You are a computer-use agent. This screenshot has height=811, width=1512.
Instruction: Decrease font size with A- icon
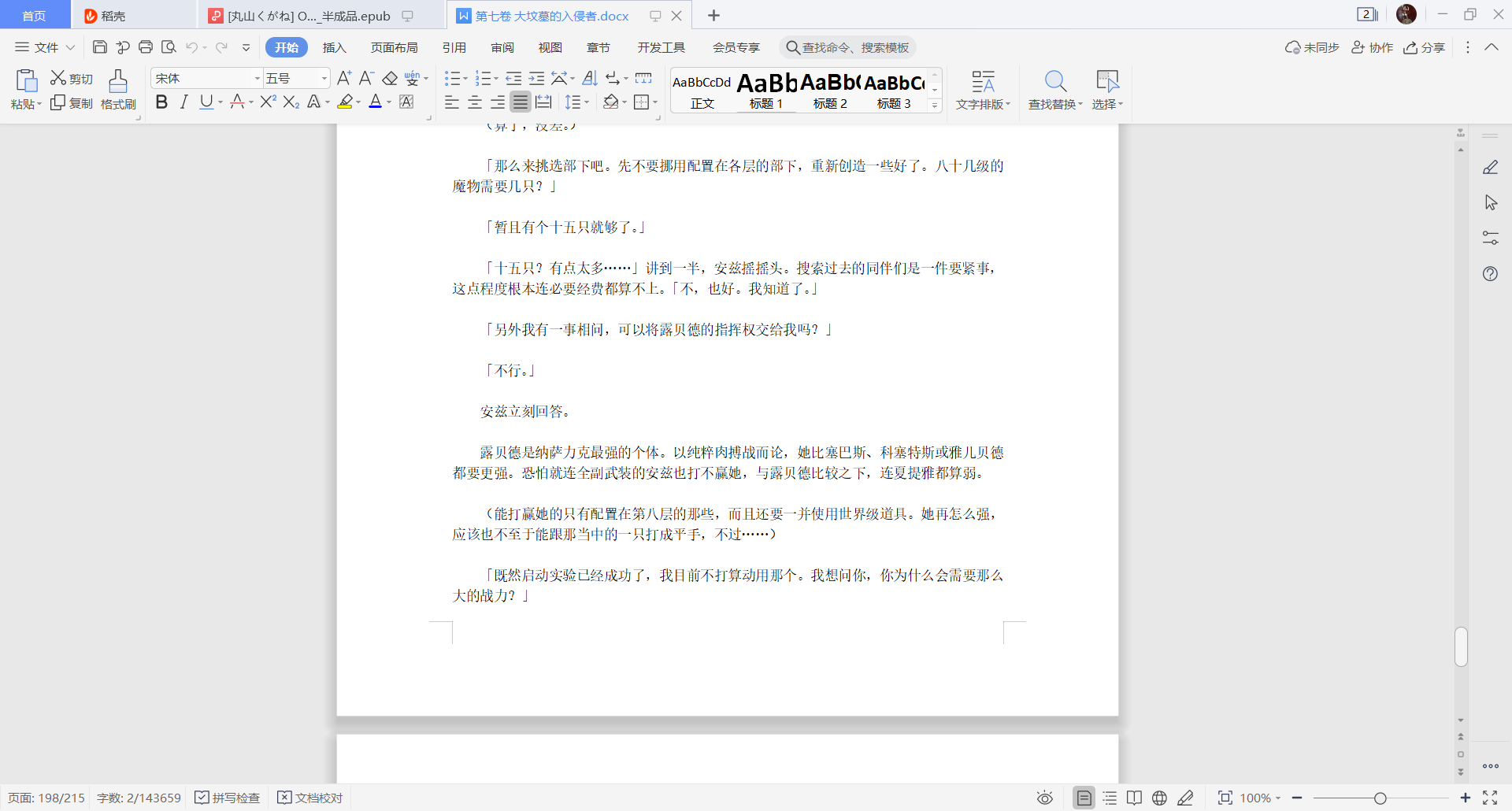tap(366, 78)
